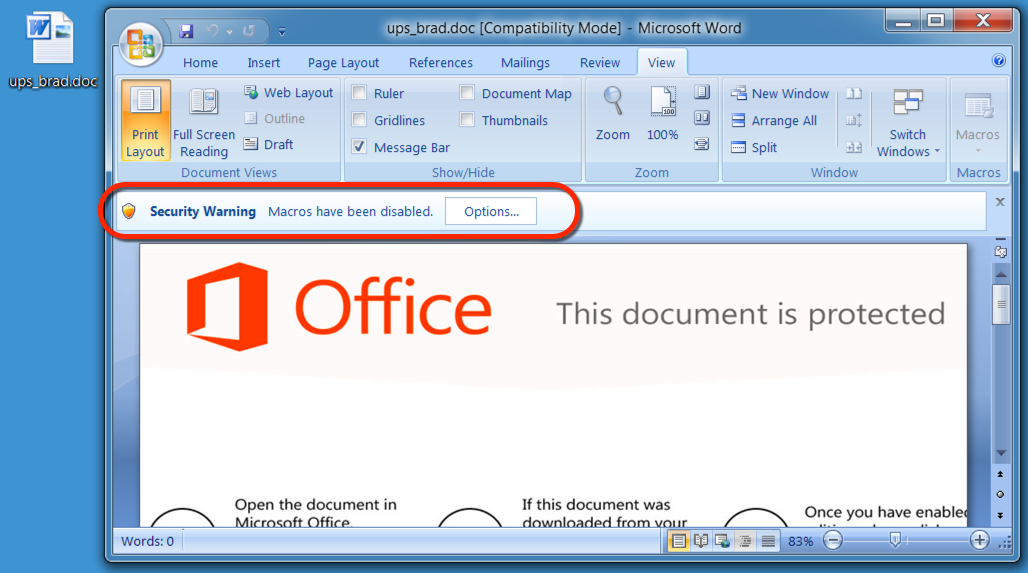1028x573 pixels.
Task: Expand Undo history dropdown arrow
Action: [229, 31]
